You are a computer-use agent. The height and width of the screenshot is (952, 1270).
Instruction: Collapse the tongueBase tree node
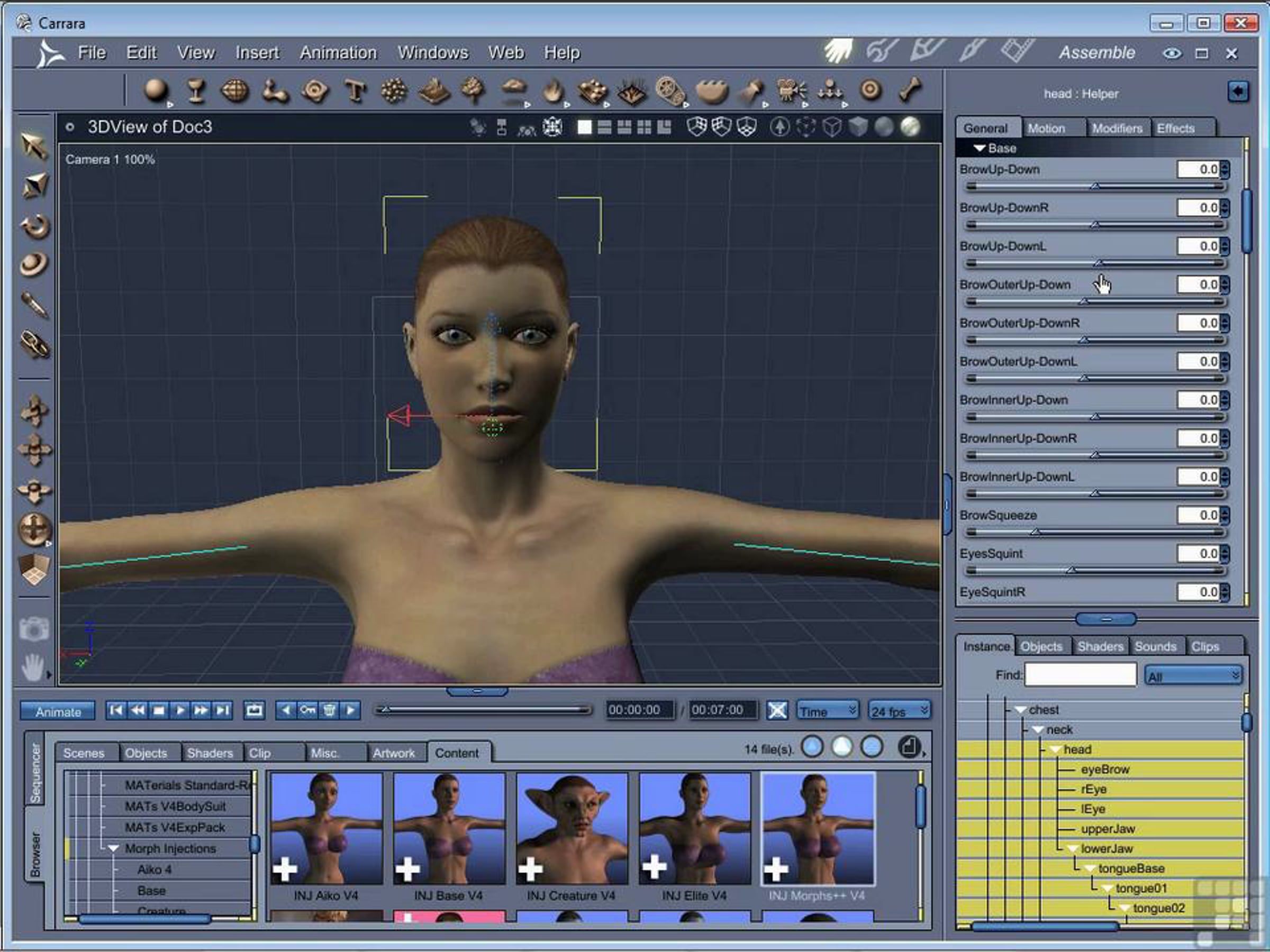[1090, 869]
